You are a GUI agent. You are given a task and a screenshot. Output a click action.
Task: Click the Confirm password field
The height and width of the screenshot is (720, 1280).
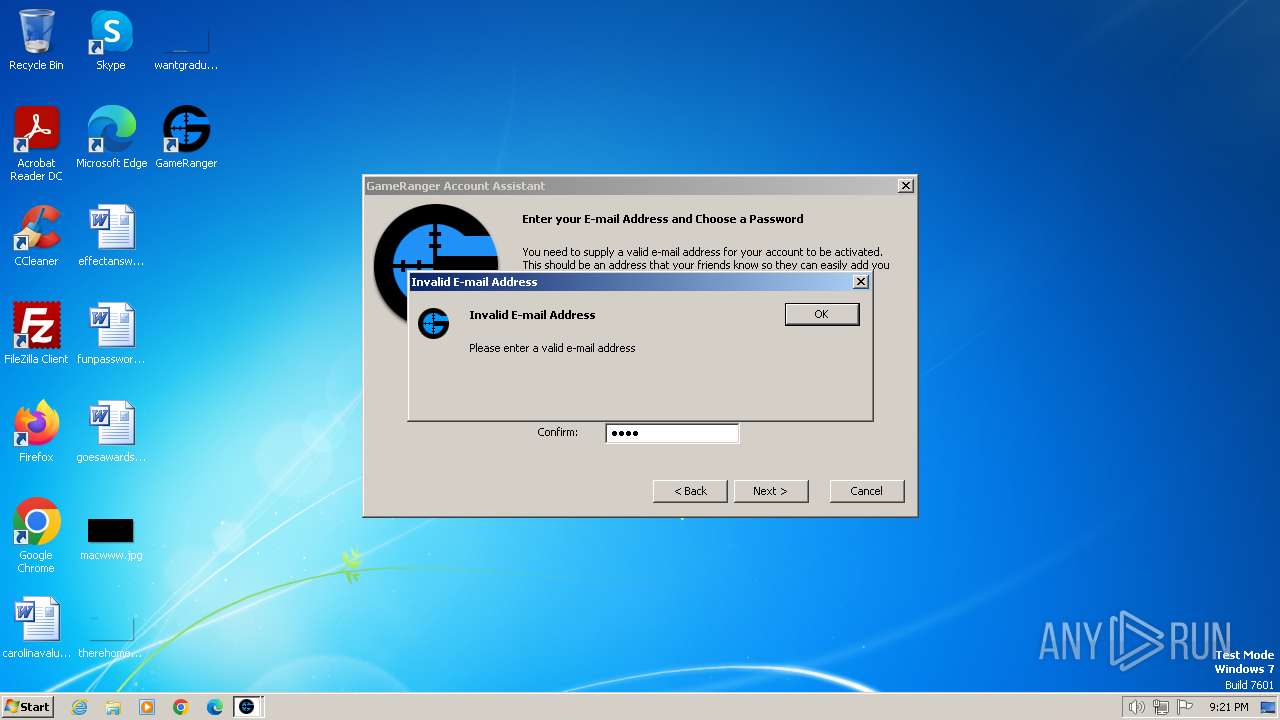(672, 433)
